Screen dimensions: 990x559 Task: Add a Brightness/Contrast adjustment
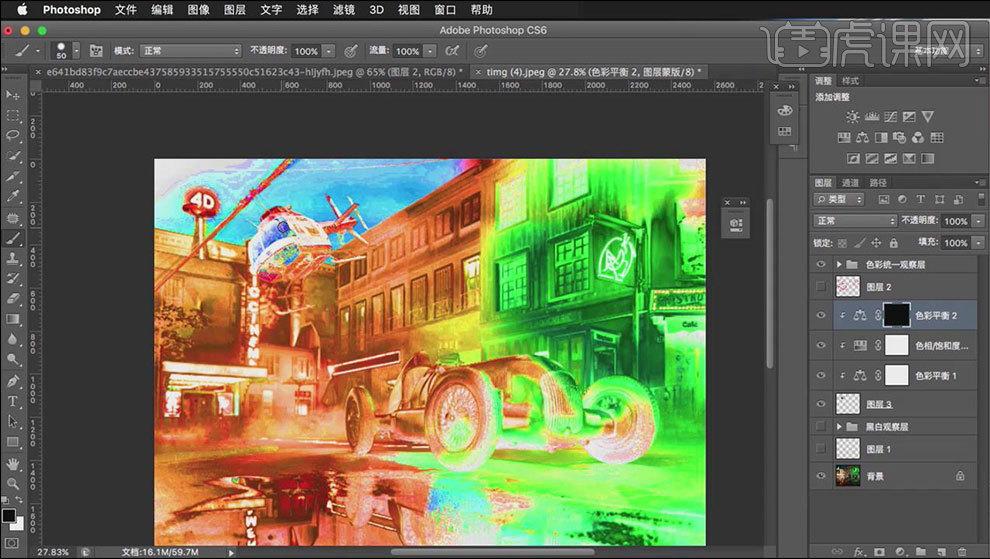tap(852, 116)
